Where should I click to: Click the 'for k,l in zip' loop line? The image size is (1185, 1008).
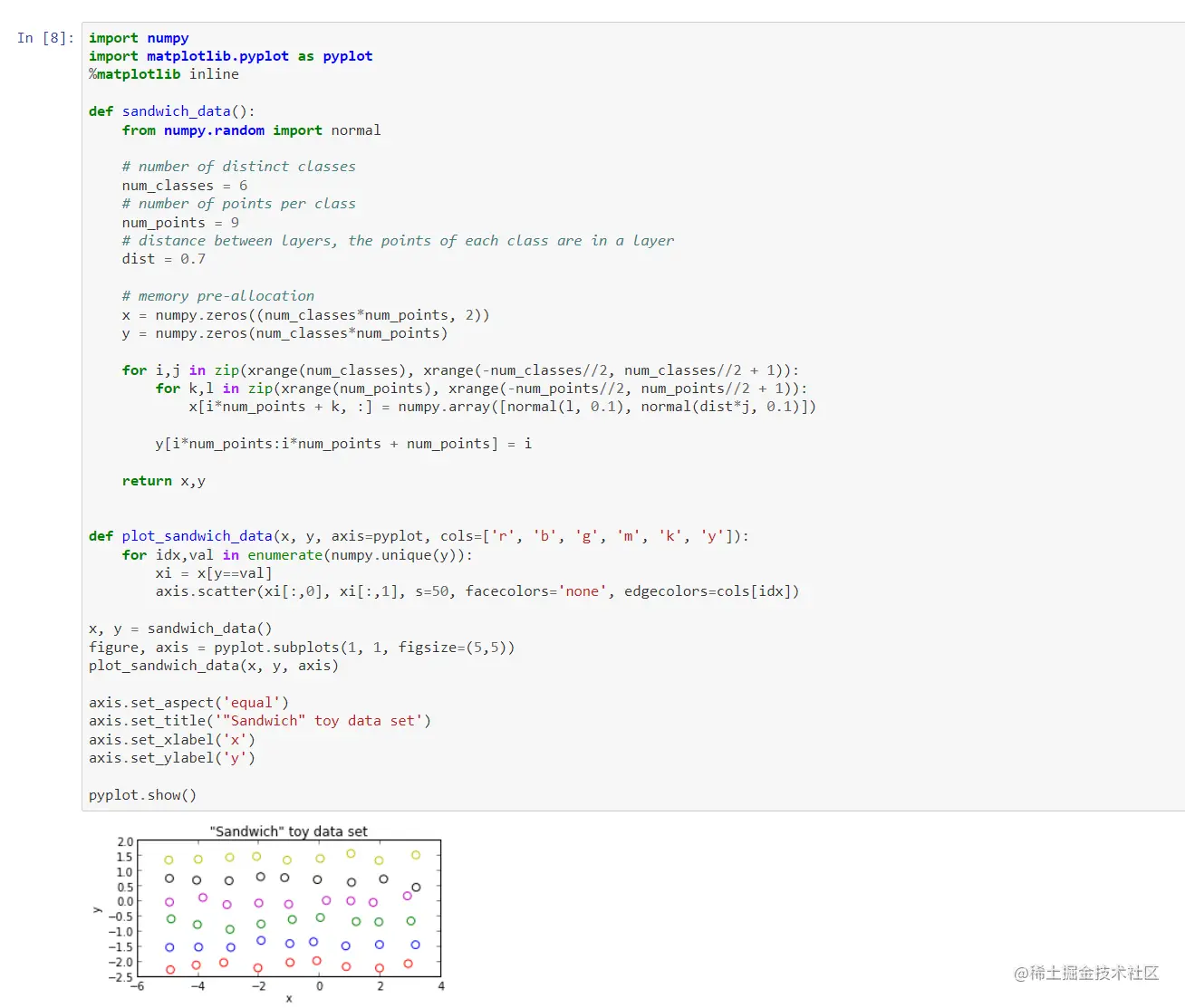(x=482, y=389)
